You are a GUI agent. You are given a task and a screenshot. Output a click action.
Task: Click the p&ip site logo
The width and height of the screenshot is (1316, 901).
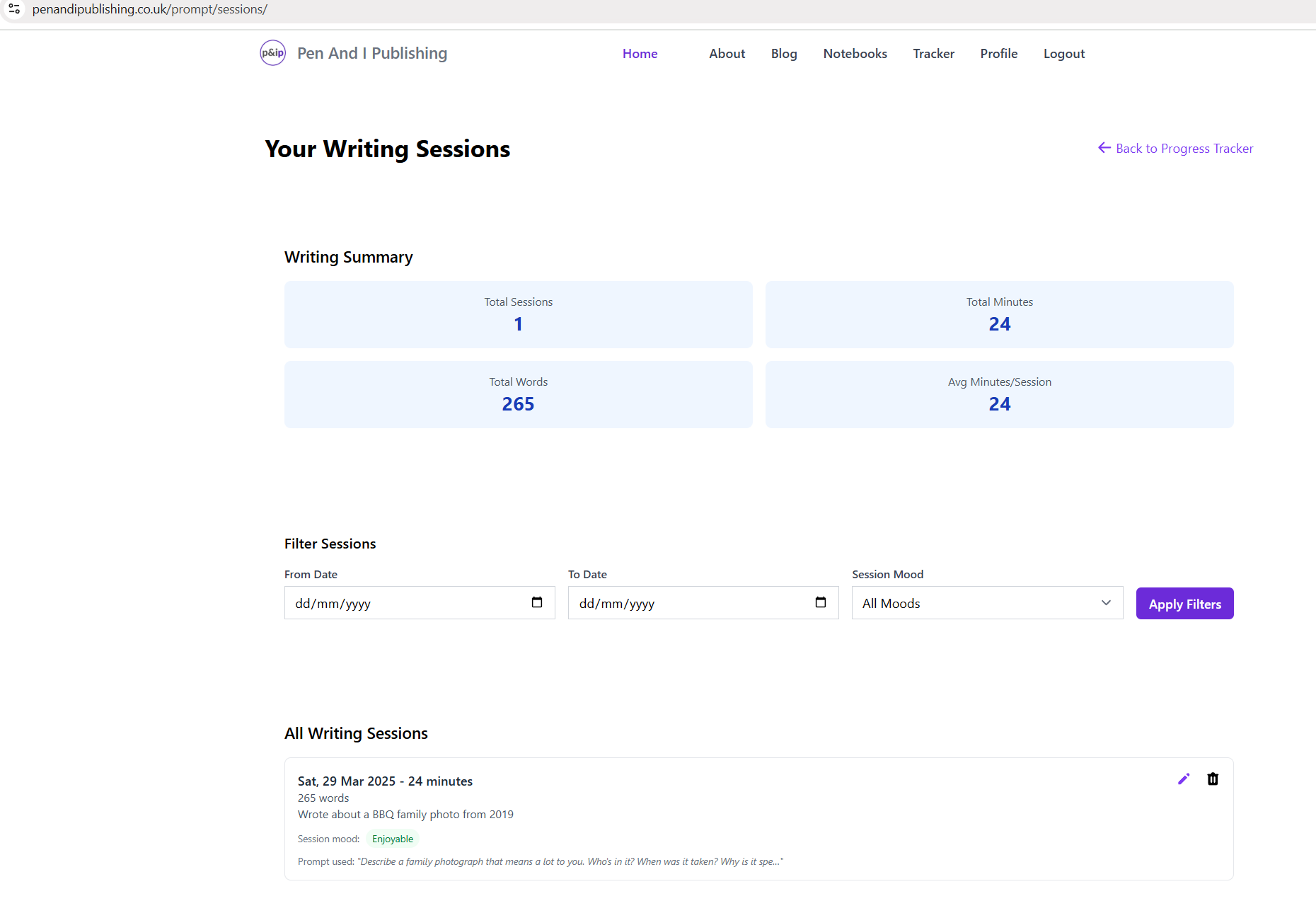[x=272, y=53]
